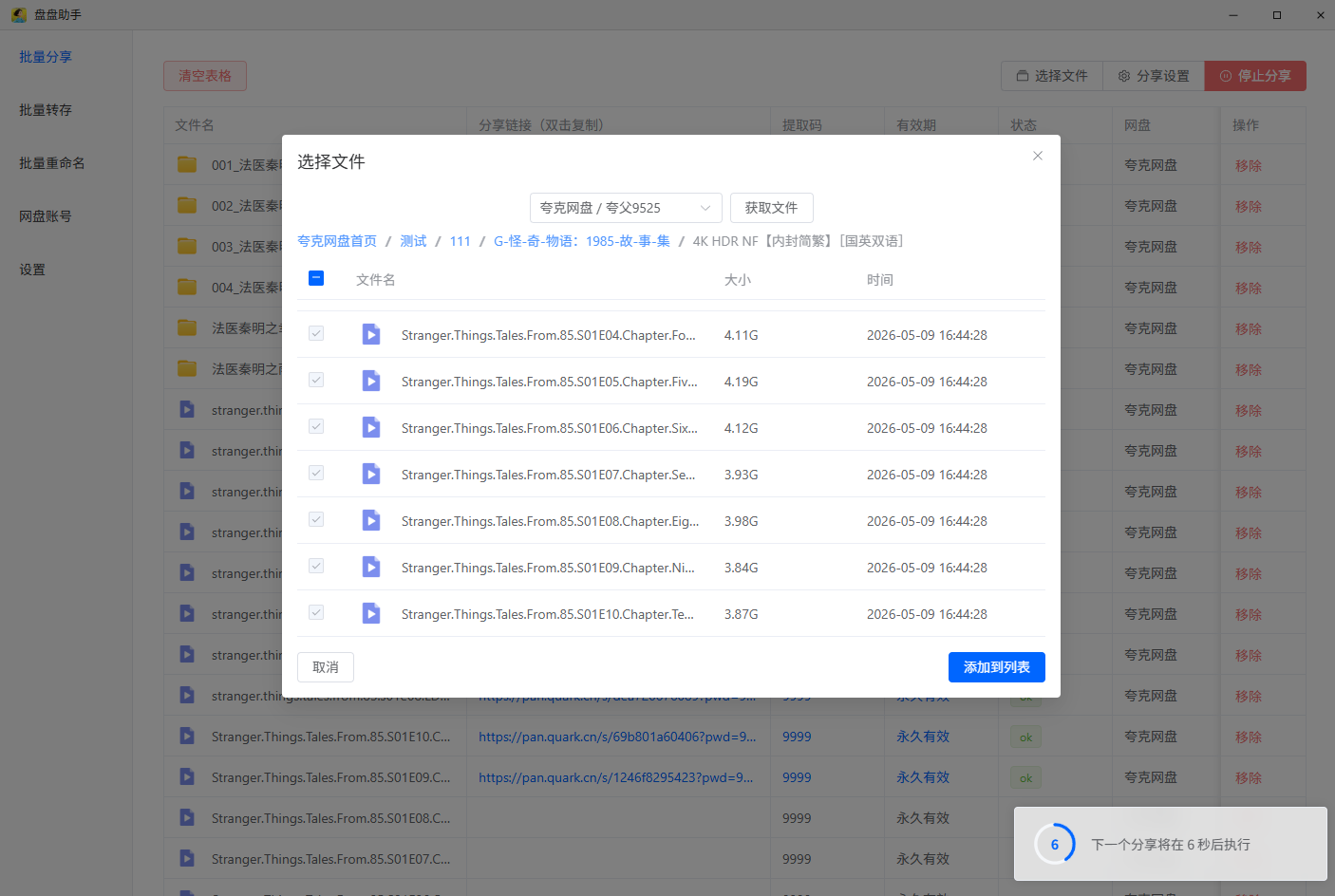Open the 夸克网盘 / 夸父9525 account dropdown
The height and width of the screenshot is (896, 1335).
pos(626,208)
